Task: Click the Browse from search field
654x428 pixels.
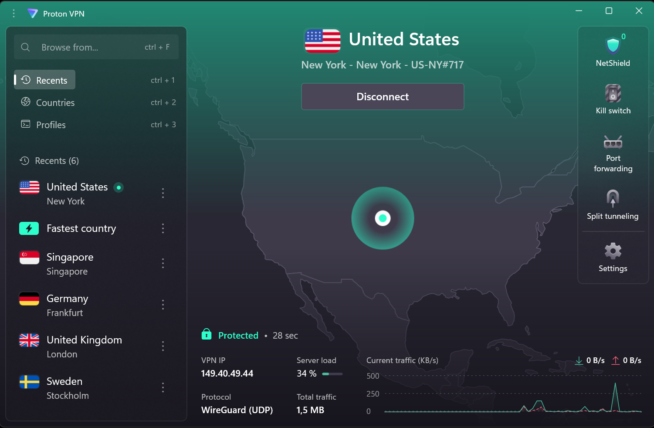Action: [96, 47]
